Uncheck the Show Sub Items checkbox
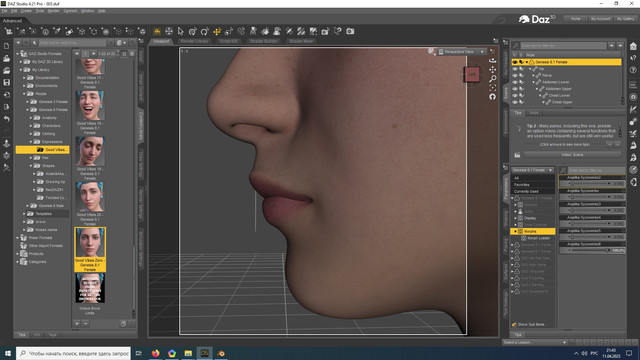 tap(514, 324)
